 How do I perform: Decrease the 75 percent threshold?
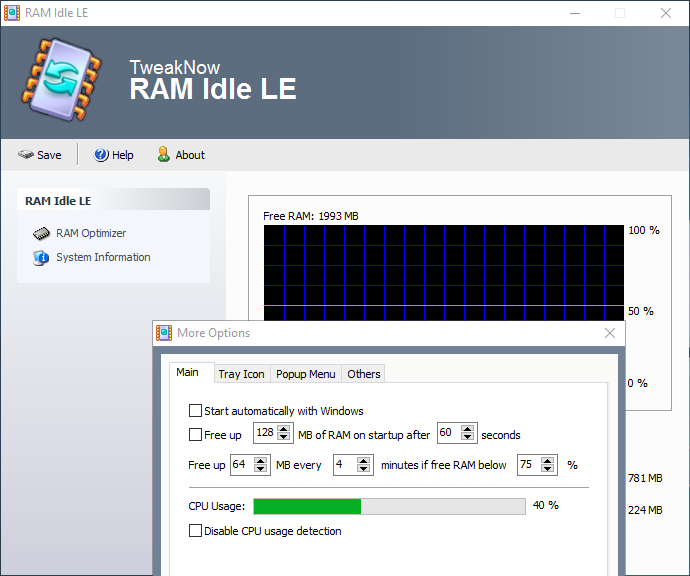coord(547,469)
